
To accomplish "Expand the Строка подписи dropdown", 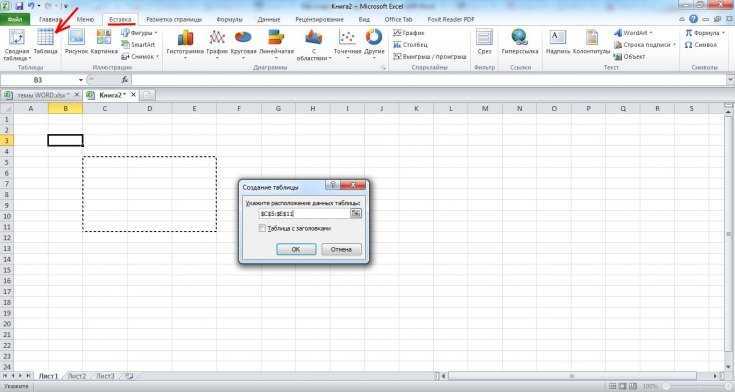I will click(x=674, y=45).
